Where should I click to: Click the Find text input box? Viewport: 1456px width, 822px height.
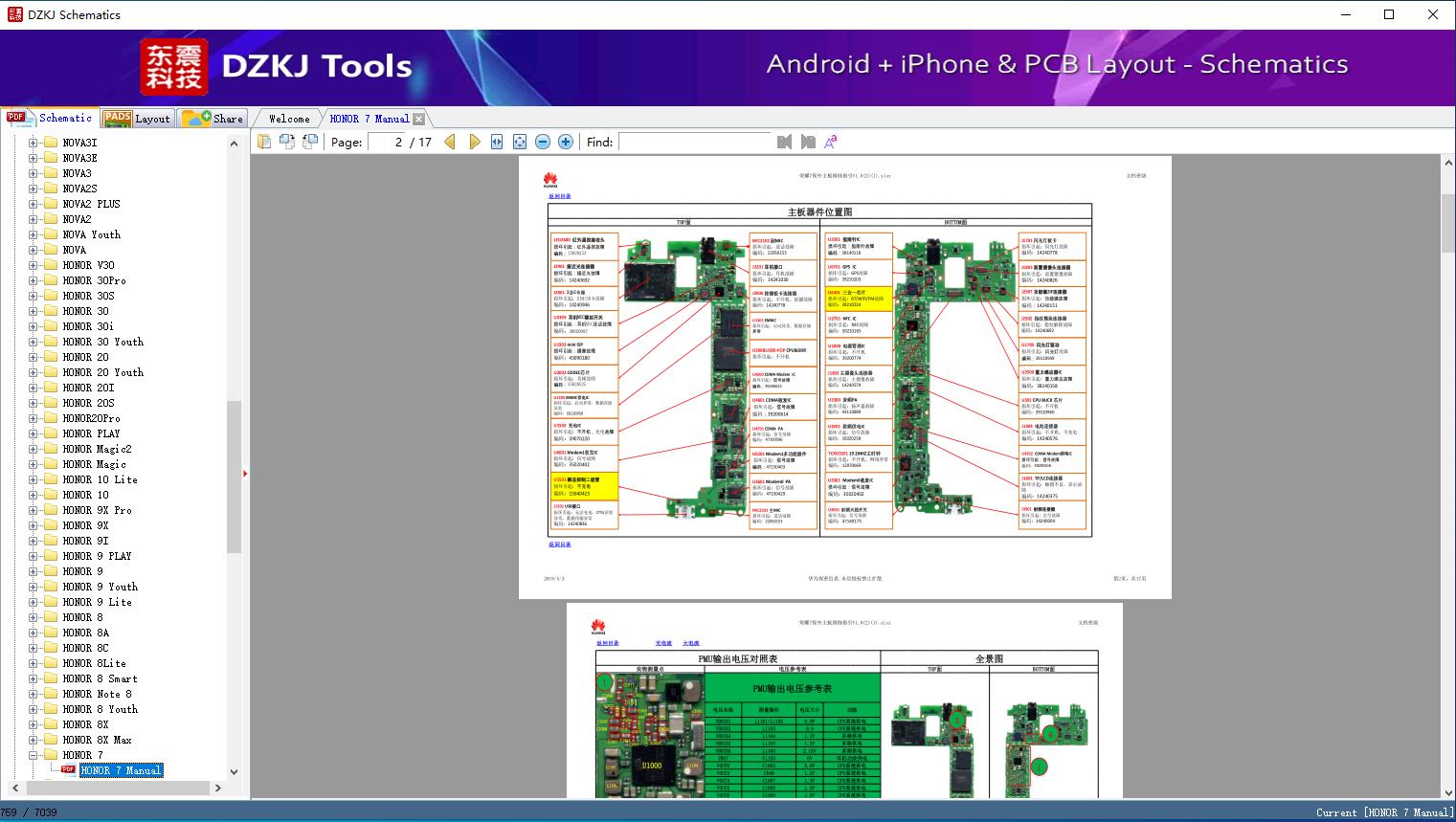pyautogui.click(x=695, y=142)
